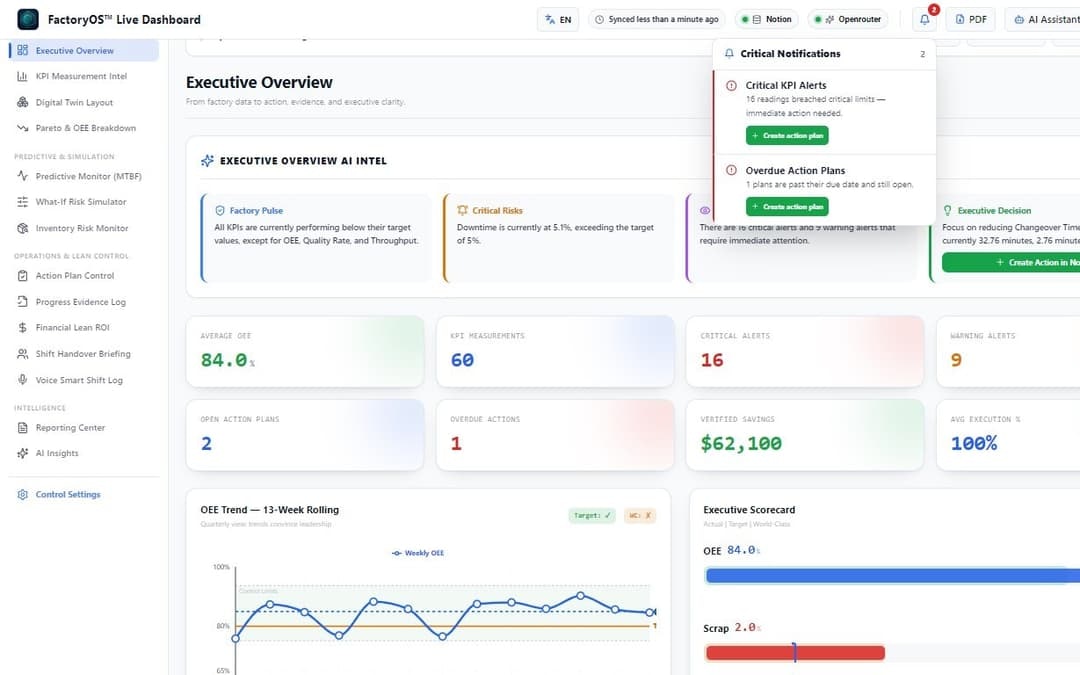Click the alert icon beside Critical KPI Alerts
Image resolution: width=1080 pixels, height=675 pixels.
731,85
